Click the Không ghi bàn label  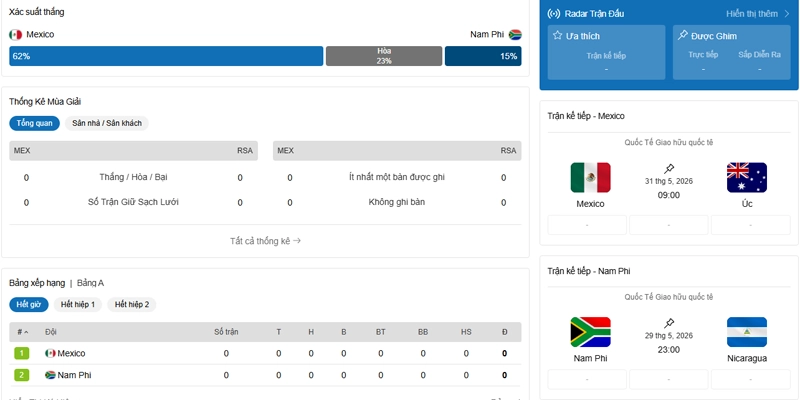(x=397, y=202)
